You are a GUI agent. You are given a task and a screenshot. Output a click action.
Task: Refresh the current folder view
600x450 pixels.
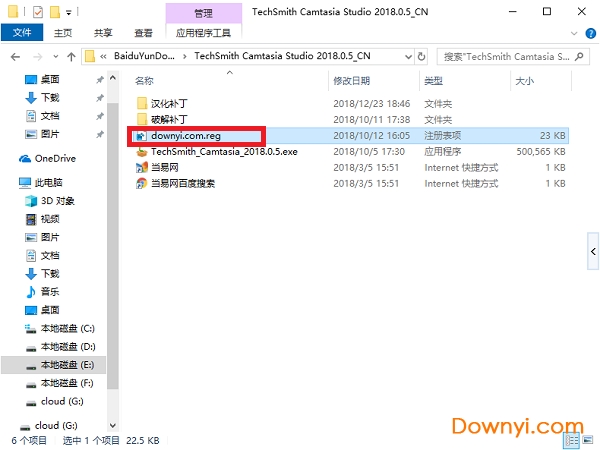tap(421, 57)
